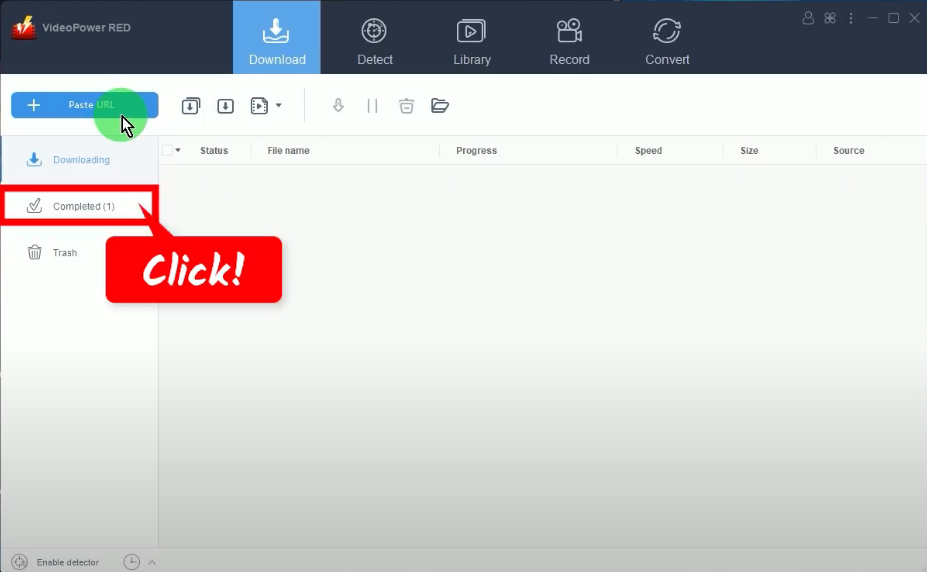This screenshot has height=572, width=927.
Task: Open the dropdown arrow beside select-all checkbox
Action: point(178,151)
